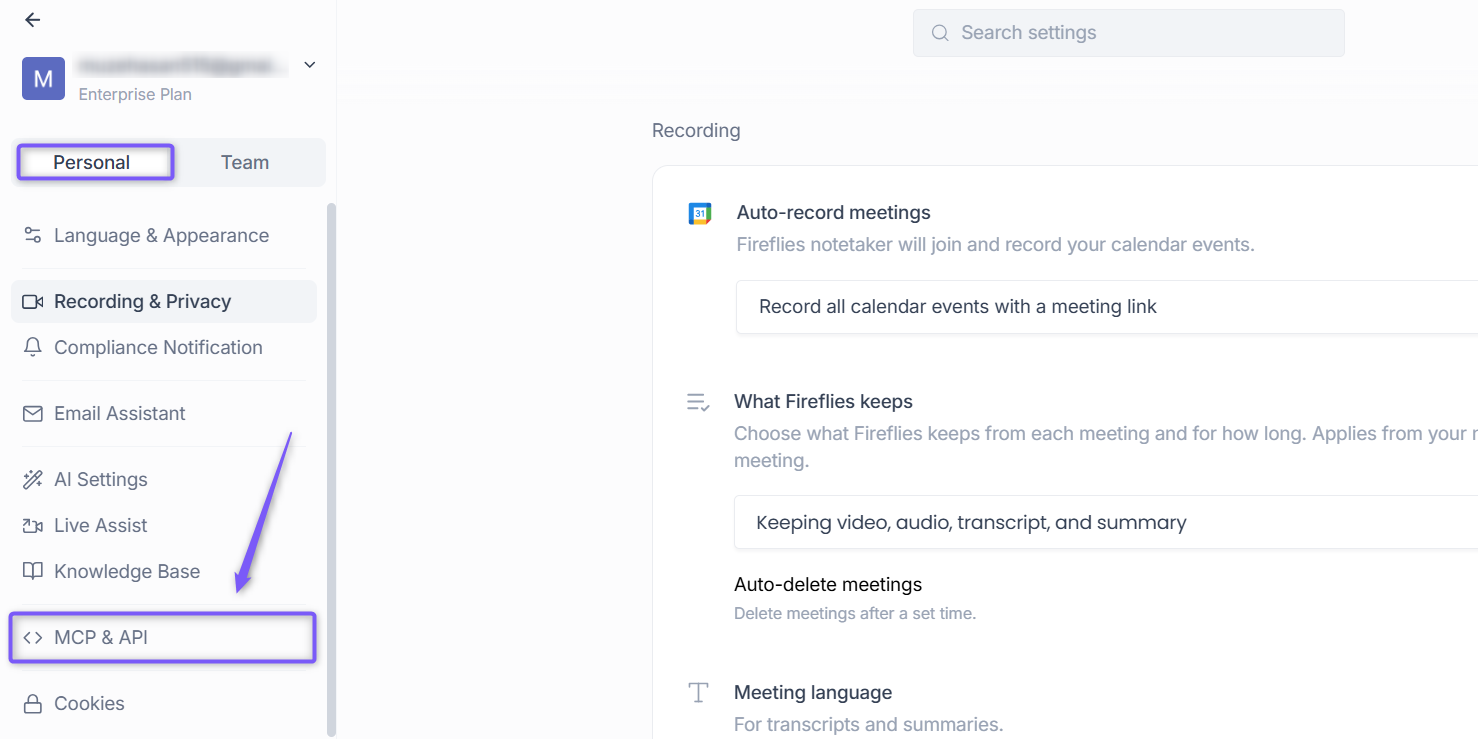Viewport: 1478px width, 739px height.
Task: Click the back arrow icon
Action: pos(33,20)
